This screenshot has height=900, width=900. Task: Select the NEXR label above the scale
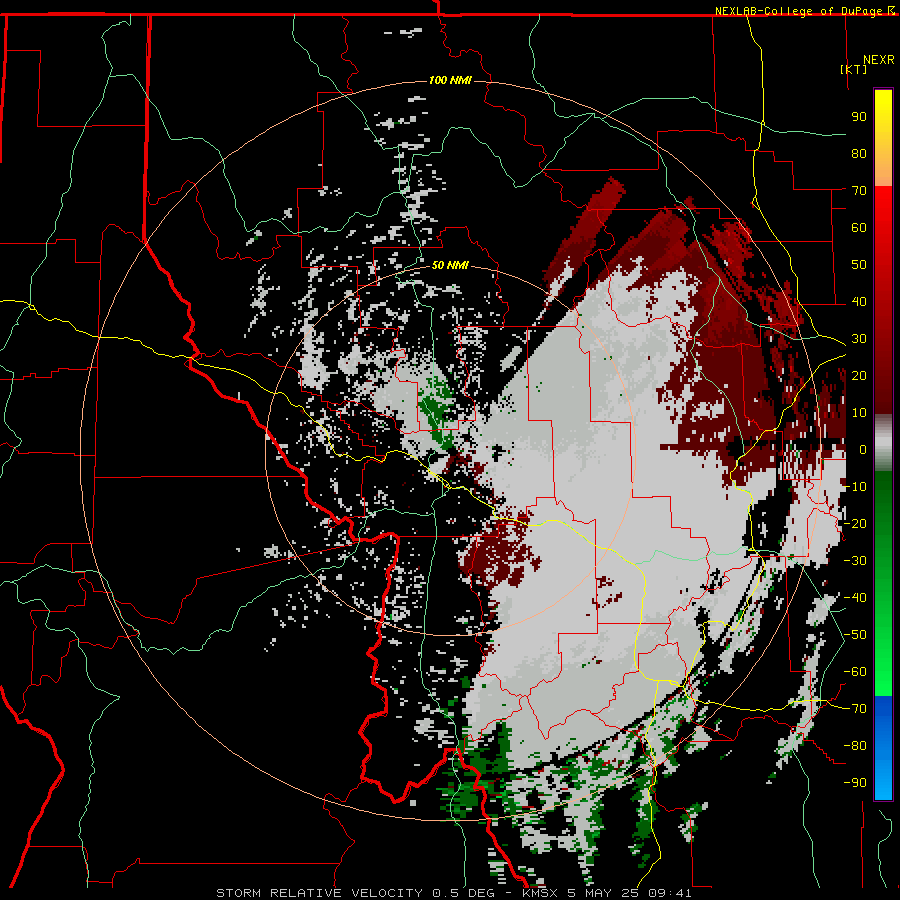tap(878, 60)
